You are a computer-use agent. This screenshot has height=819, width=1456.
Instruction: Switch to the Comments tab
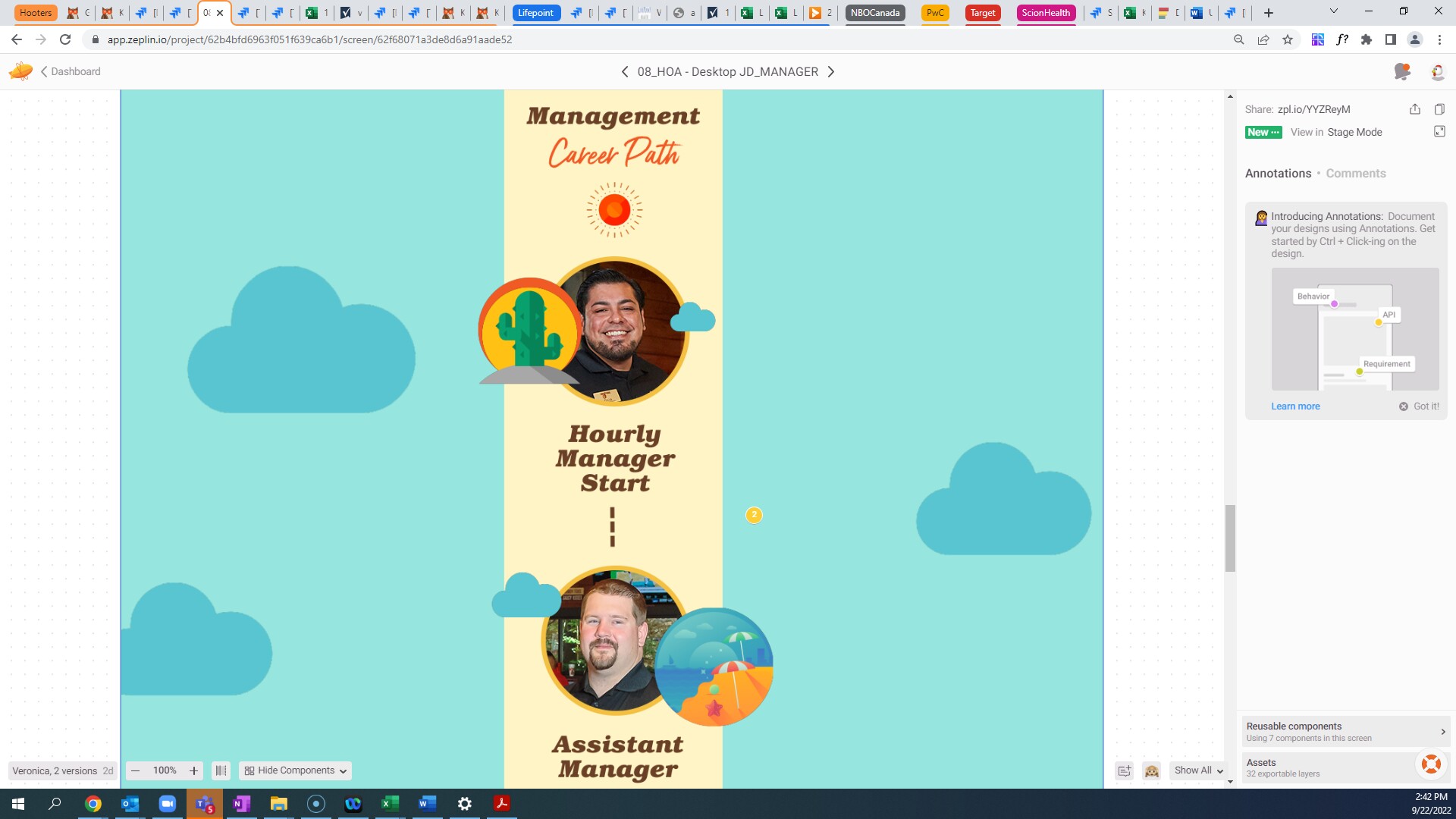tap(1355, 173)
